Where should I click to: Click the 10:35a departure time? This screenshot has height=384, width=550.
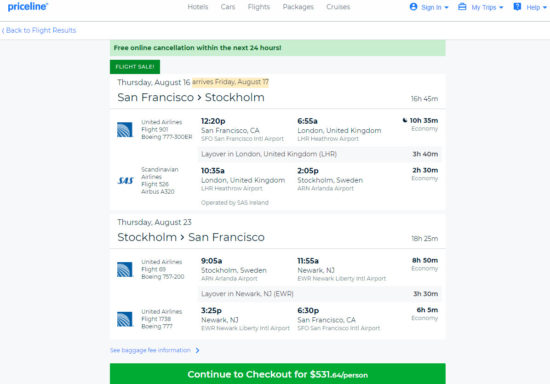coord(213,171)
